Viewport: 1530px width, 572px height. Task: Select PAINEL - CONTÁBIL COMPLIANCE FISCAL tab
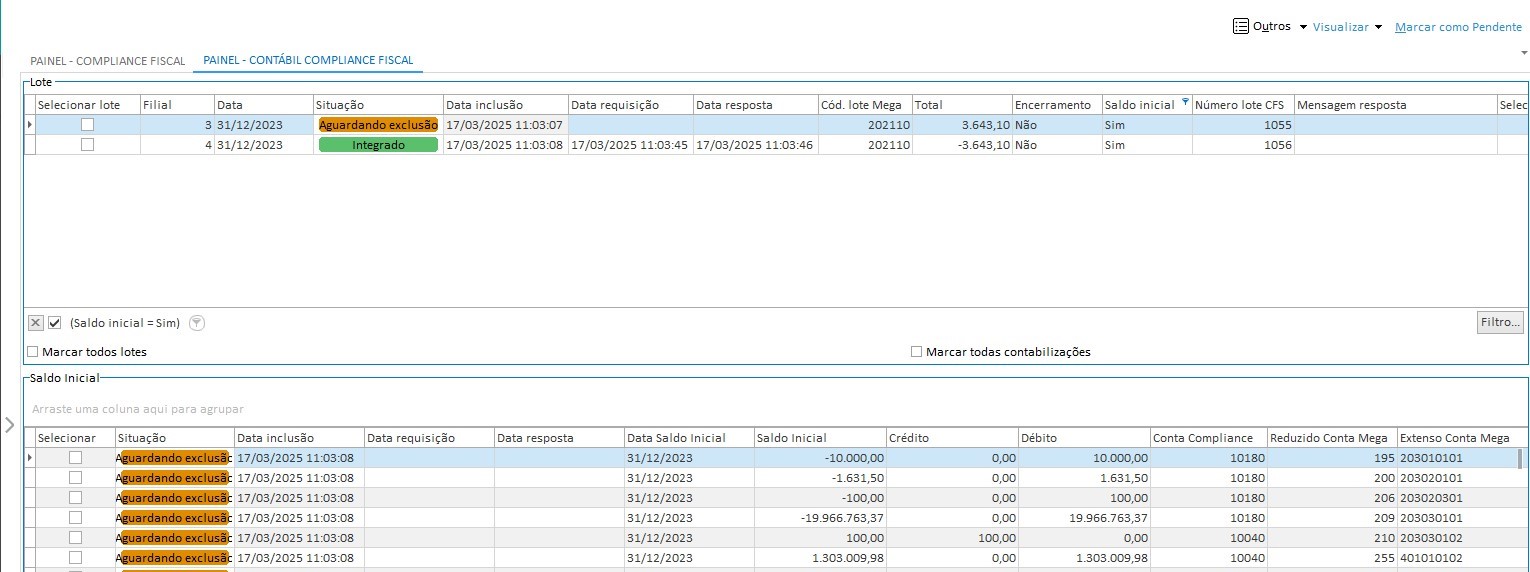308,61
